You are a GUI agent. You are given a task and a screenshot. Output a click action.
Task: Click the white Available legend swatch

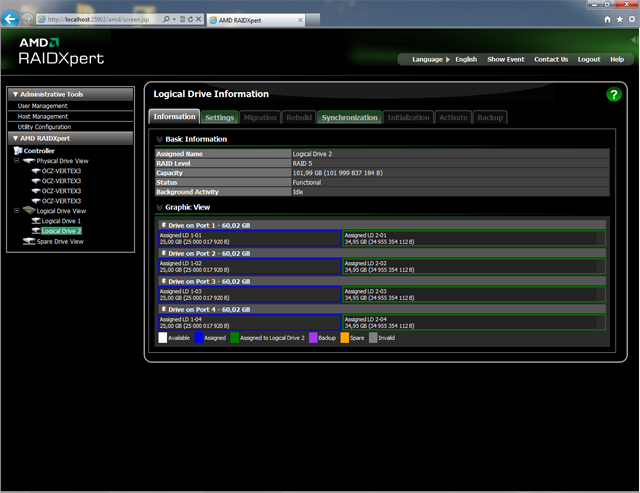point(162,338)
